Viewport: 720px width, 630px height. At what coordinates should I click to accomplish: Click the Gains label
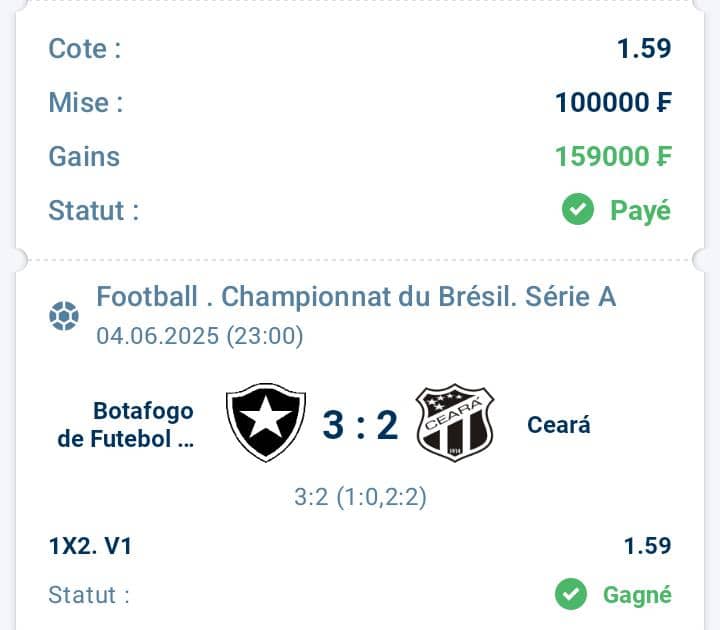(x=84, y=157)
